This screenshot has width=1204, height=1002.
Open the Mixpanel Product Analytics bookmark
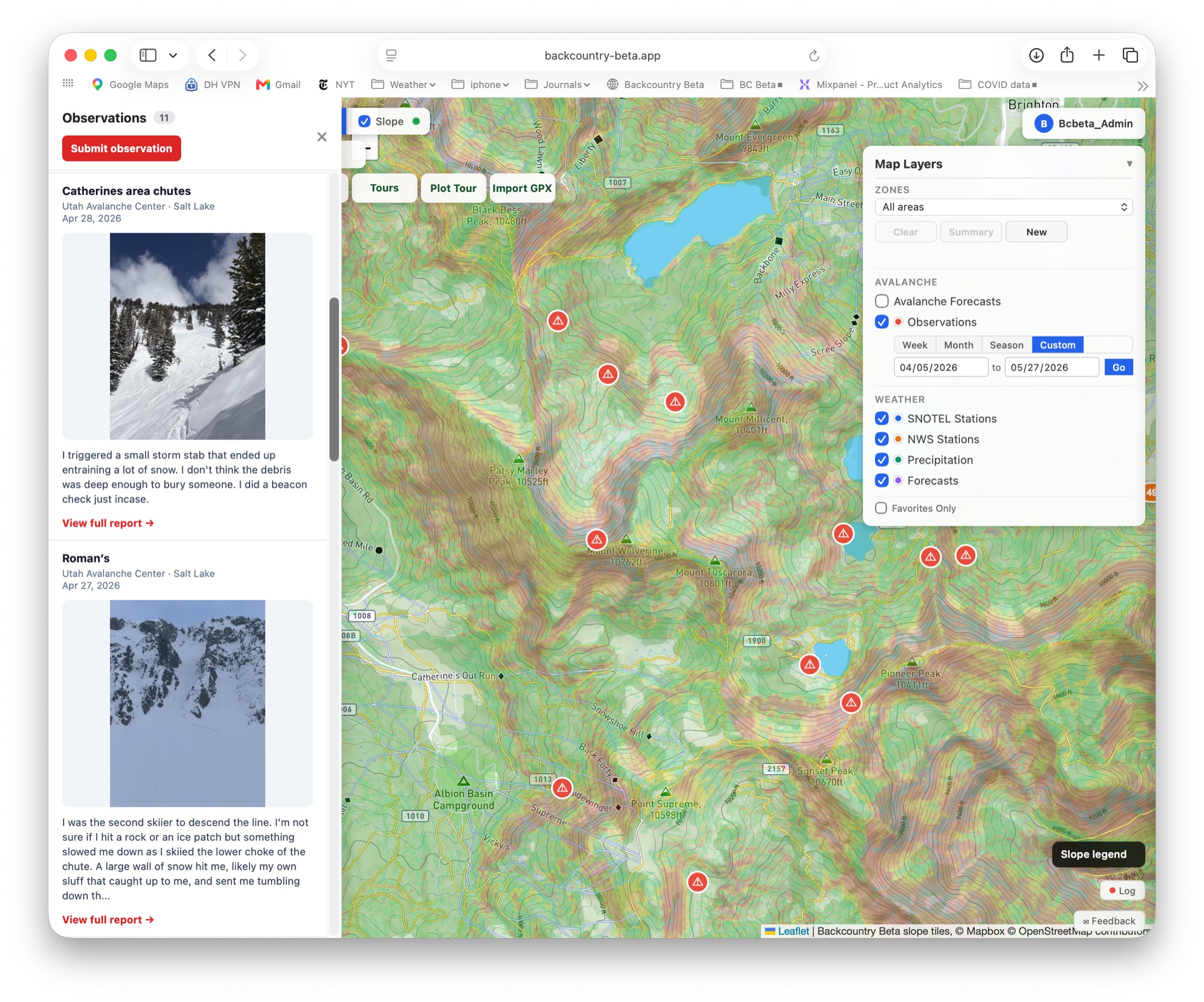[871, 84]
